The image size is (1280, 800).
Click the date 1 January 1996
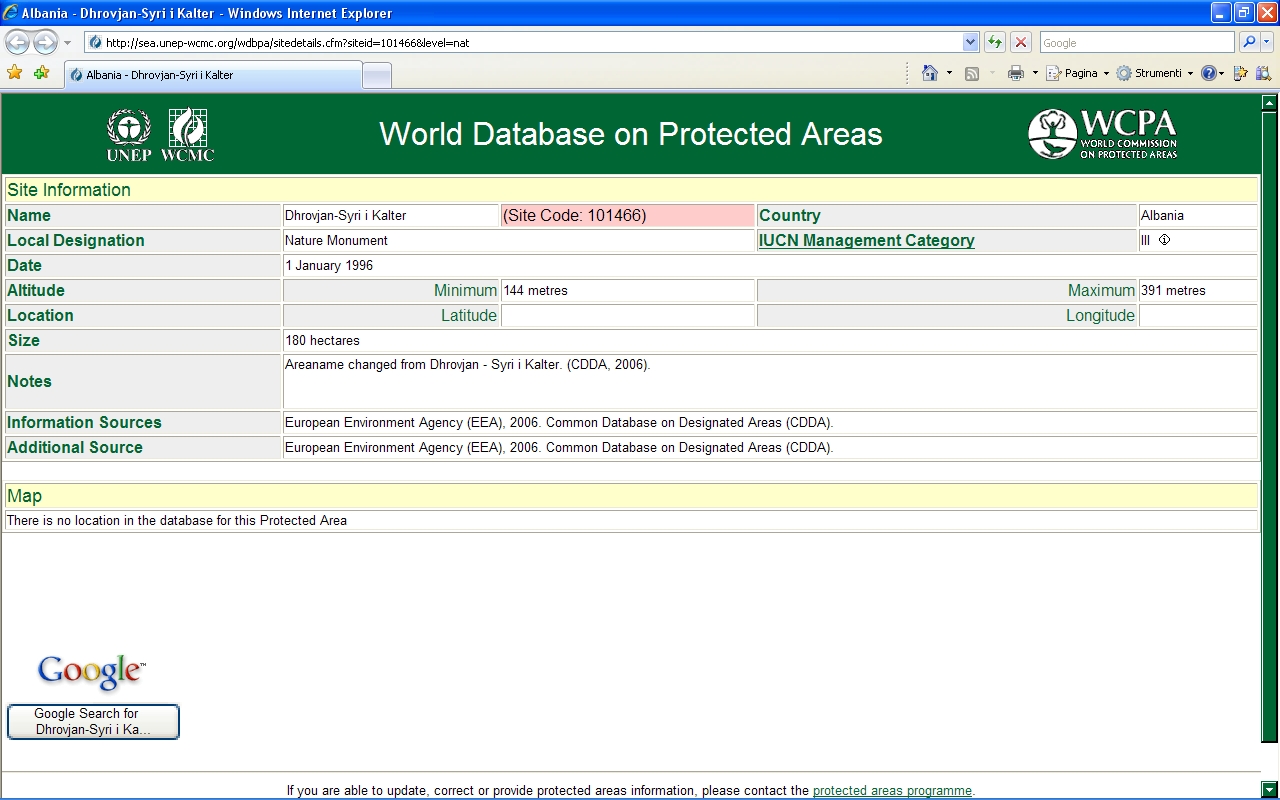coord(329,265)
